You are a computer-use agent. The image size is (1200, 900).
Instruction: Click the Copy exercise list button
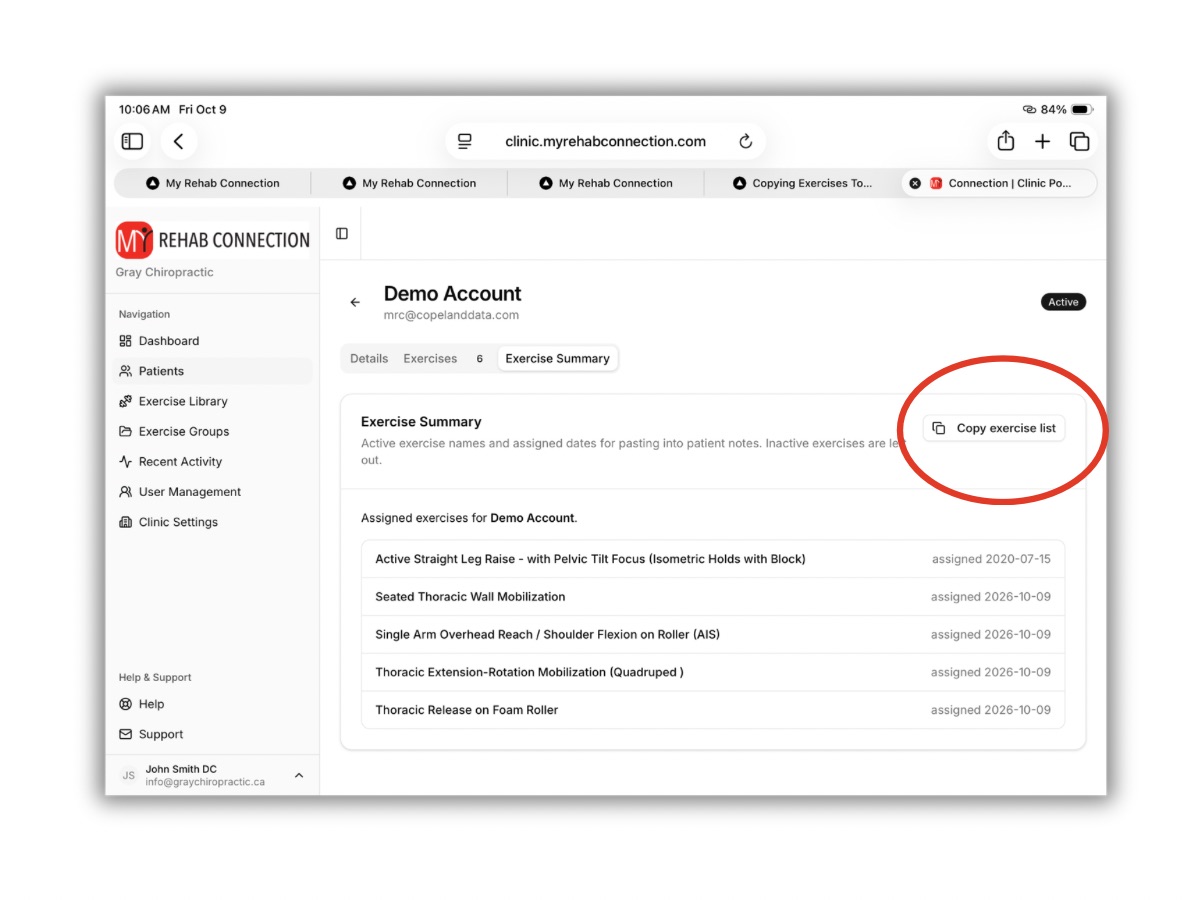pos(994,428)
